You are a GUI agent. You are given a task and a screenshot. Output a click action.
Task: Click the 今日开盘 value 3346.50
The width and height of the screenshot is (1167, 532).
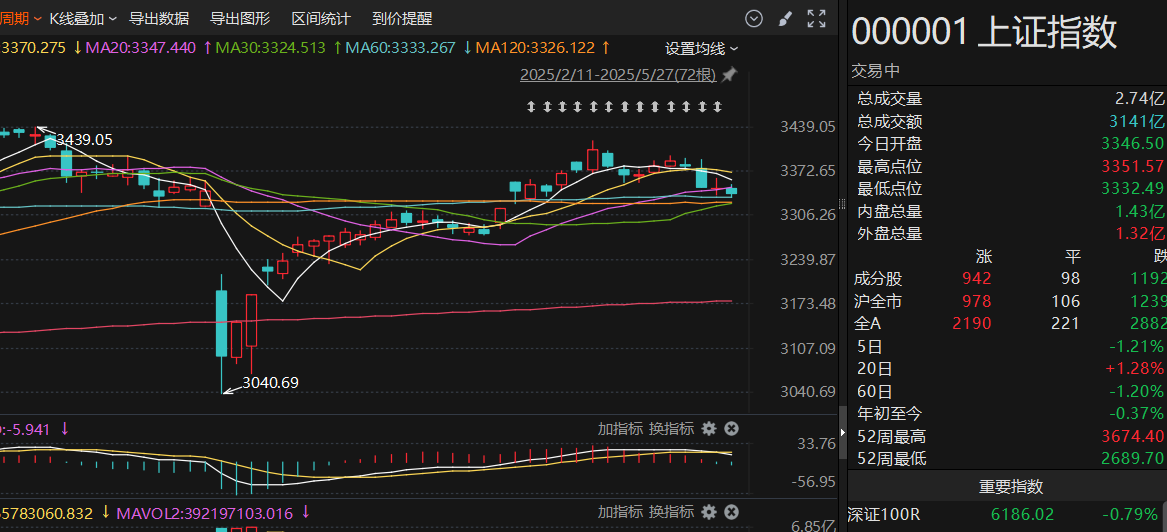(x=1133, y=144)
